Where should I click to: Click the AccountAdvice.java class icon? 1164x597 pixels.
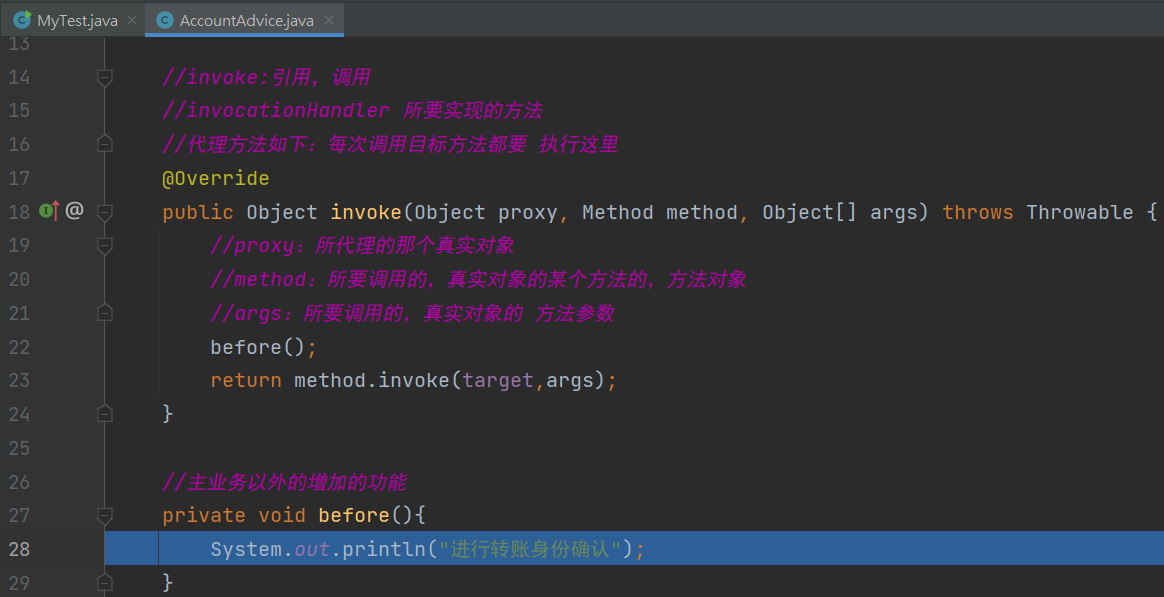click(x=164, y=20)
